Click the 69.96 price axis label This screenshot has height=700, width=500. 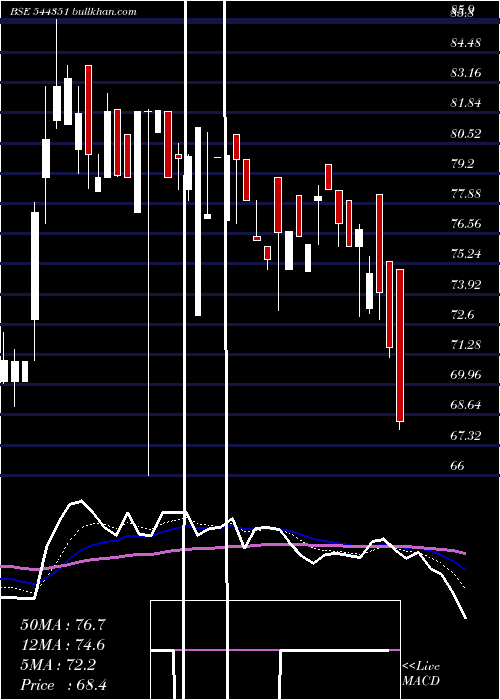tap(466, 375)
